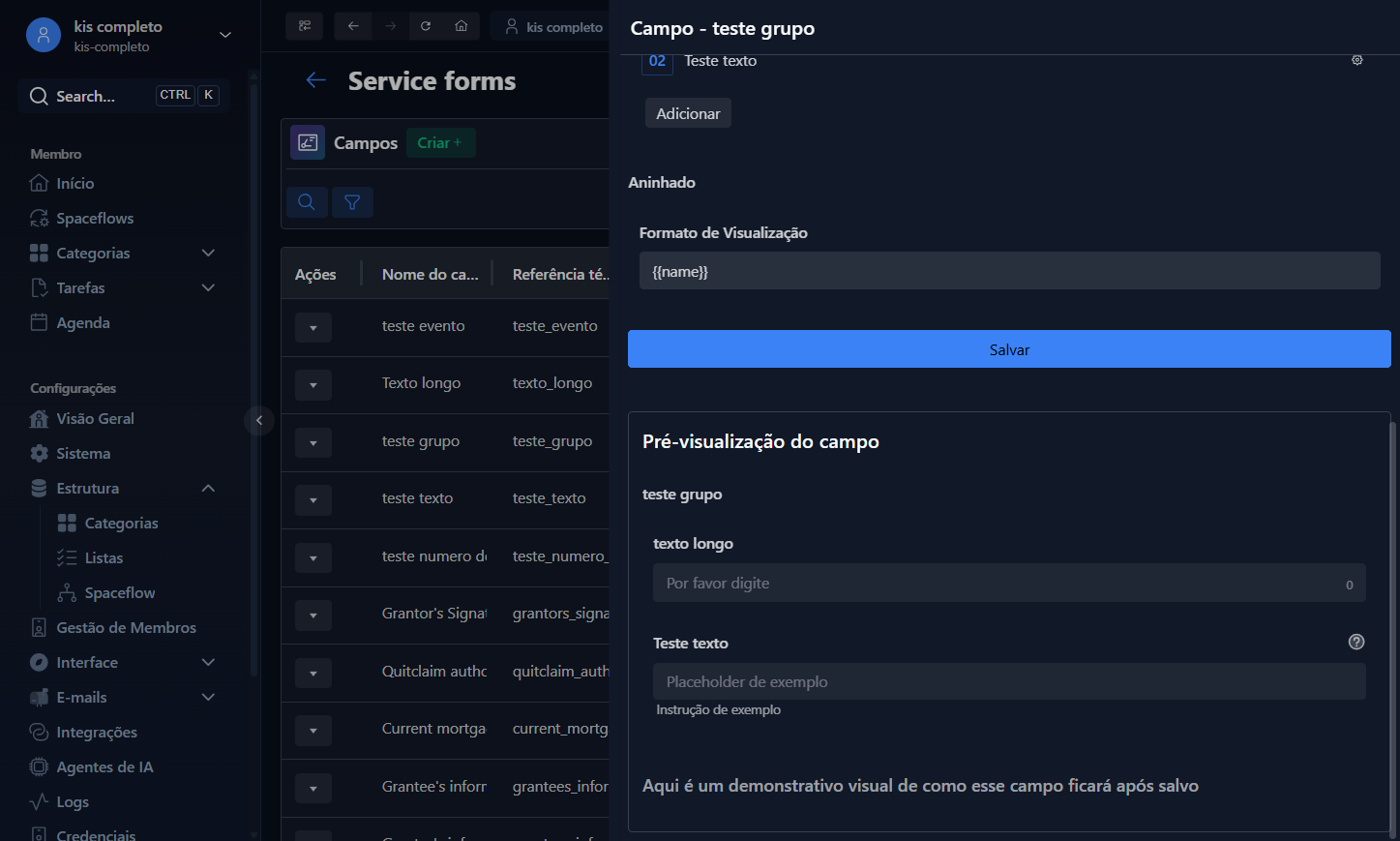
Task: Collapse the sidebar with the chevron handle
Action: tap(259, 420)
